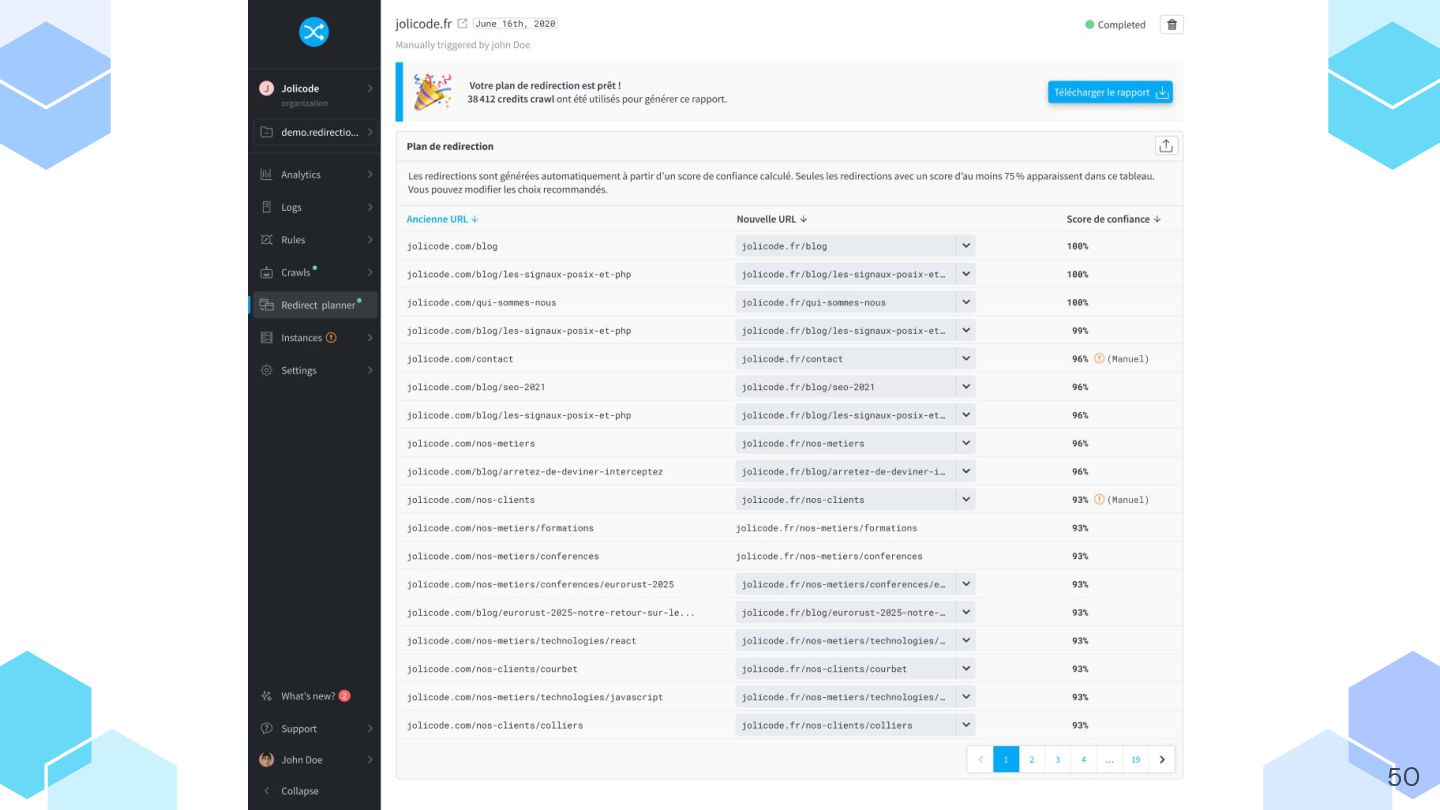Open What's new notifications
Image resolution: width=1440 pixels, height=810 pixels.
click(305, 696)
